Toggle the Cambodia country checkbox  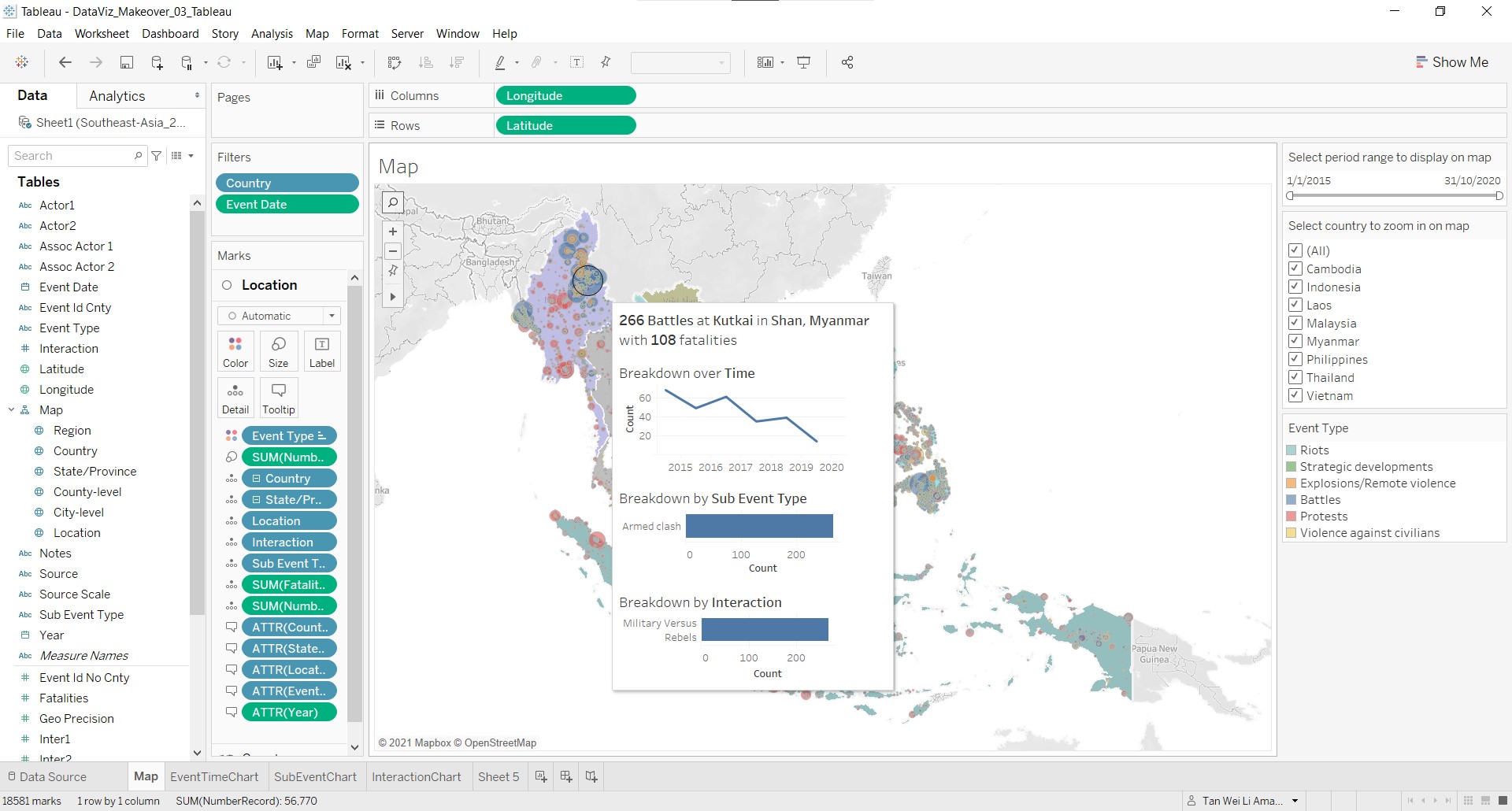(1295, 268)
